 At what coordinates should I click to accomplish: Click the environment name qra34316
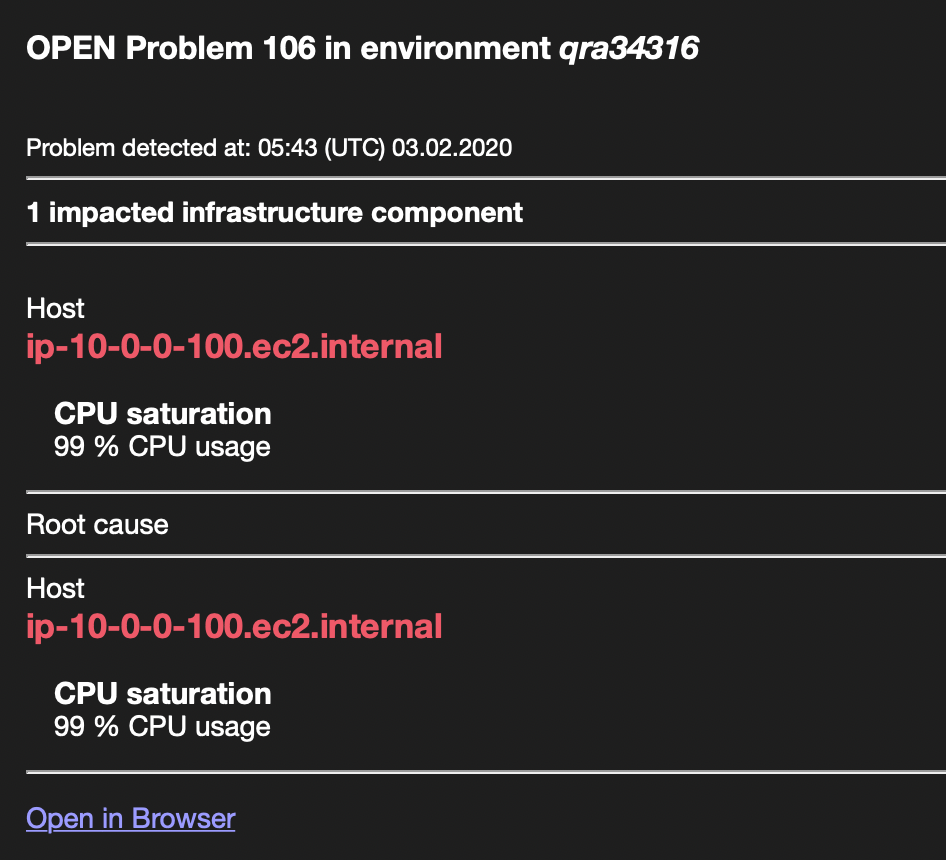(629, 48)
